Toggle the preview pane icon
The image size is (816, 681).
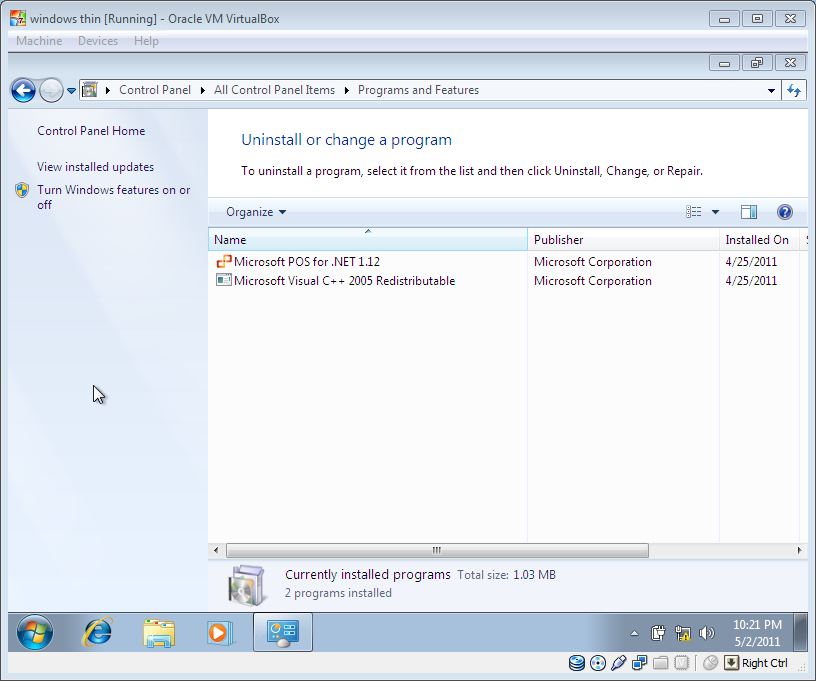pos(749,212)
